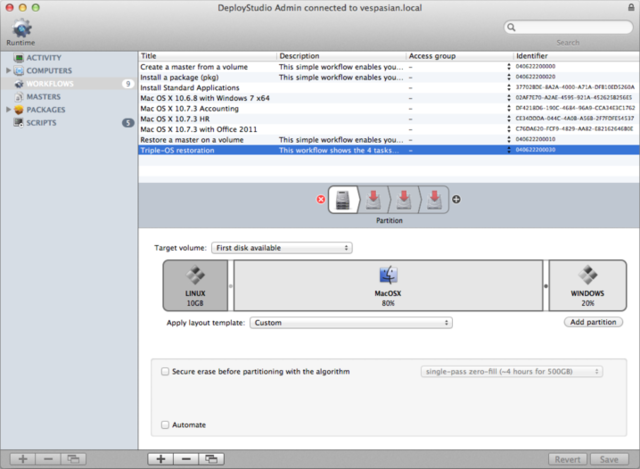Viewport: 640px width, 469px height.
Task: Open the secure erase algorithm dropdown
Action: coord(512,371)
